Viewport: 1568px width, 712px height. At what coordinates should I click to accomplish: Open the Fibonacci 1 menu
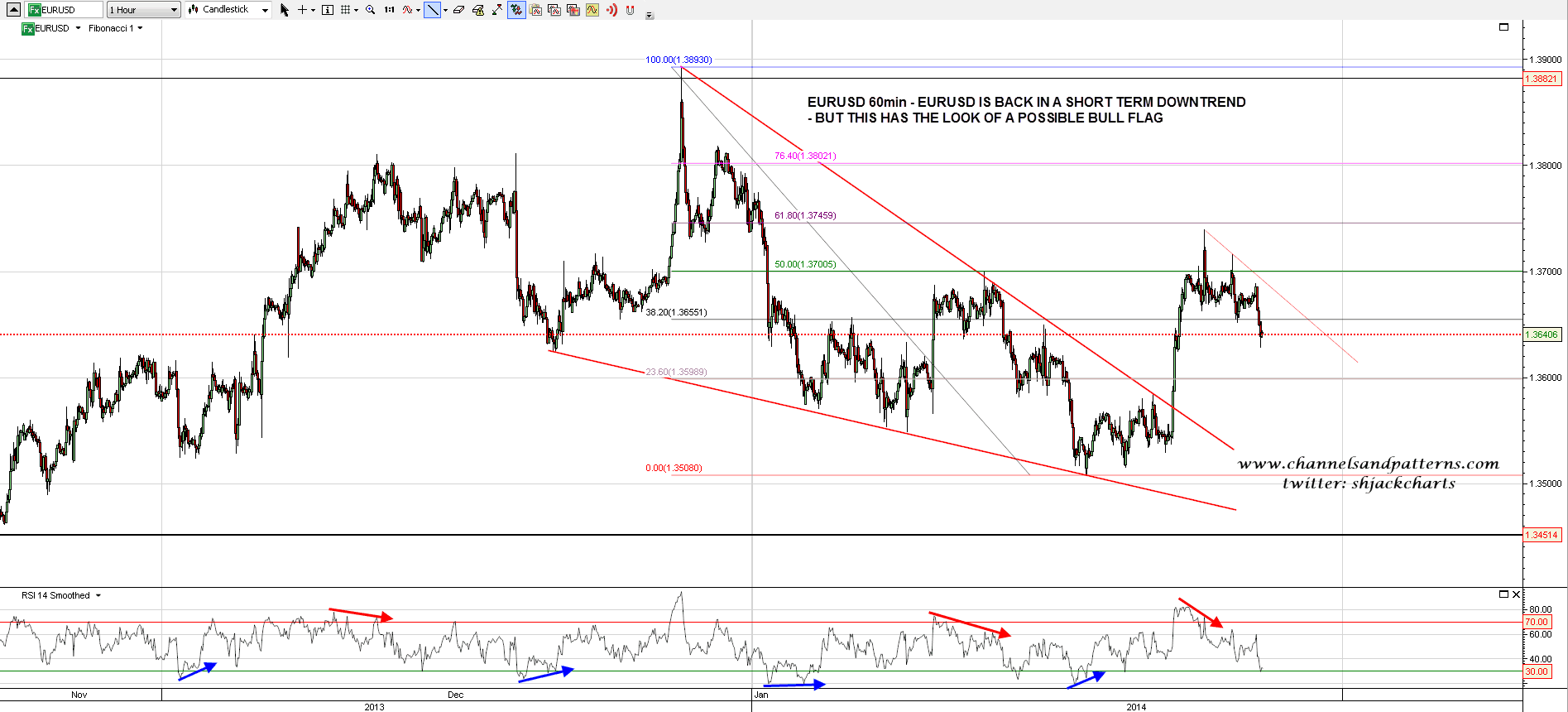pos(115,28)
